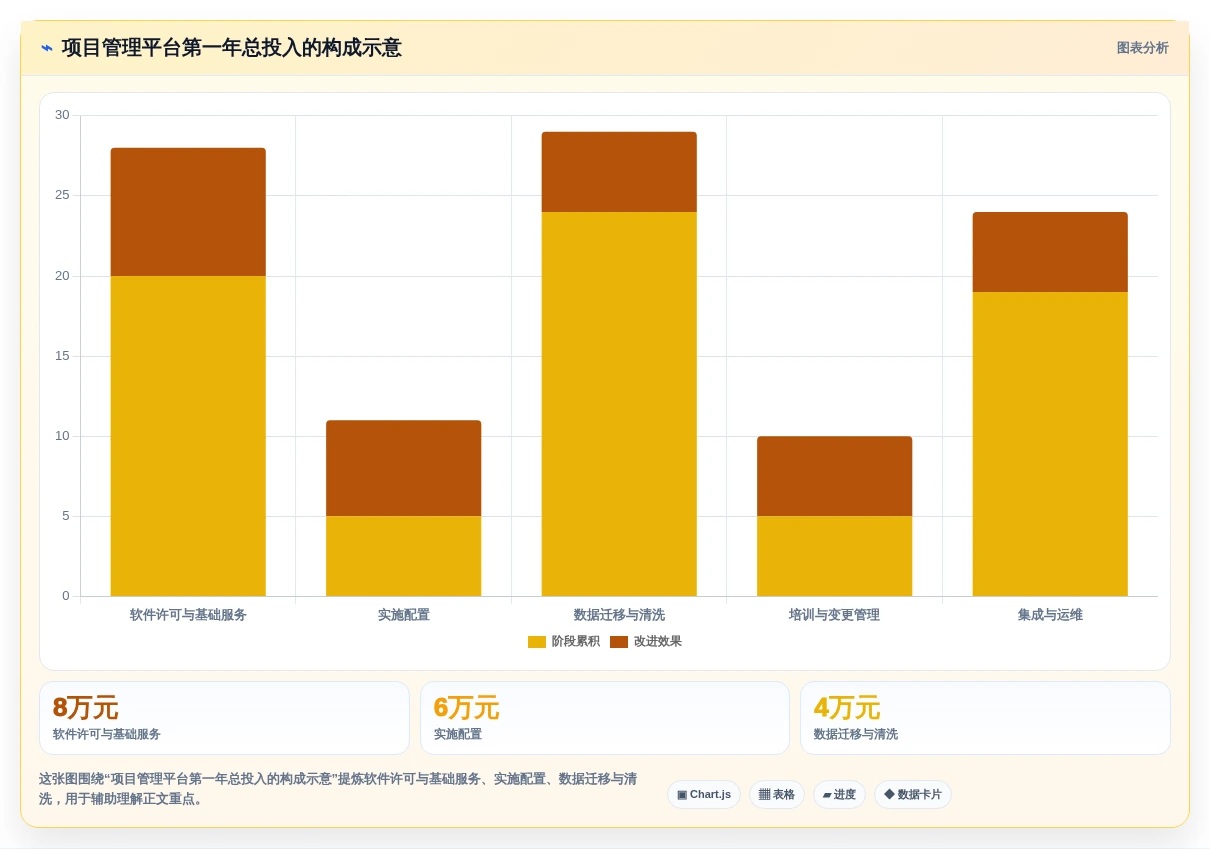Click the descriptive caption paragraph below the cards

click(x=339, y=789)
